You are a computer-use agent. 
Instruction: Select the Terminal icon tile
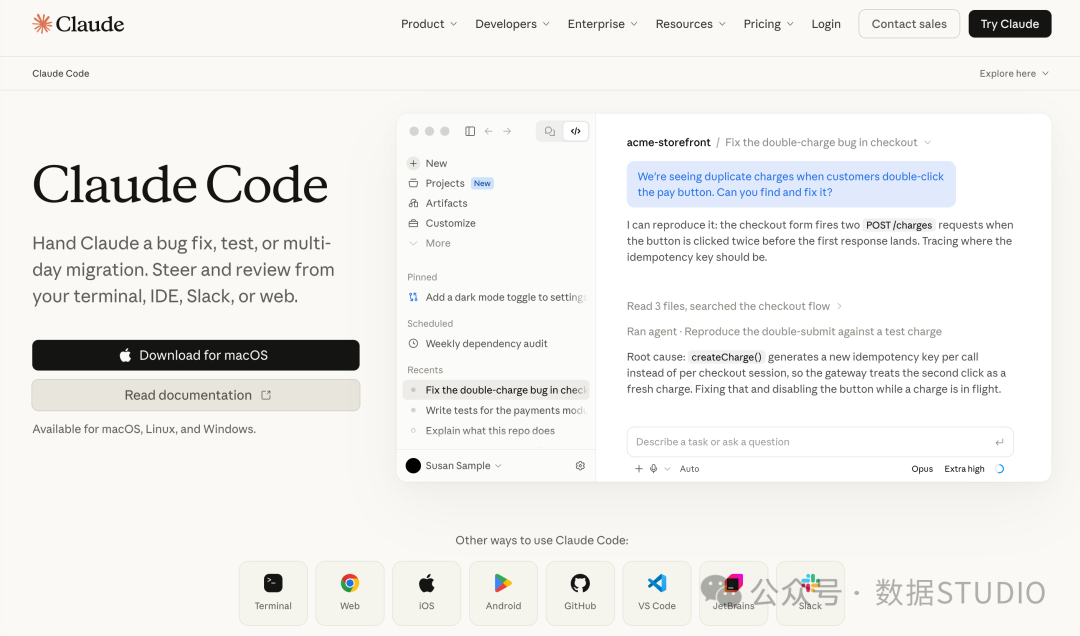pos(273,593)
